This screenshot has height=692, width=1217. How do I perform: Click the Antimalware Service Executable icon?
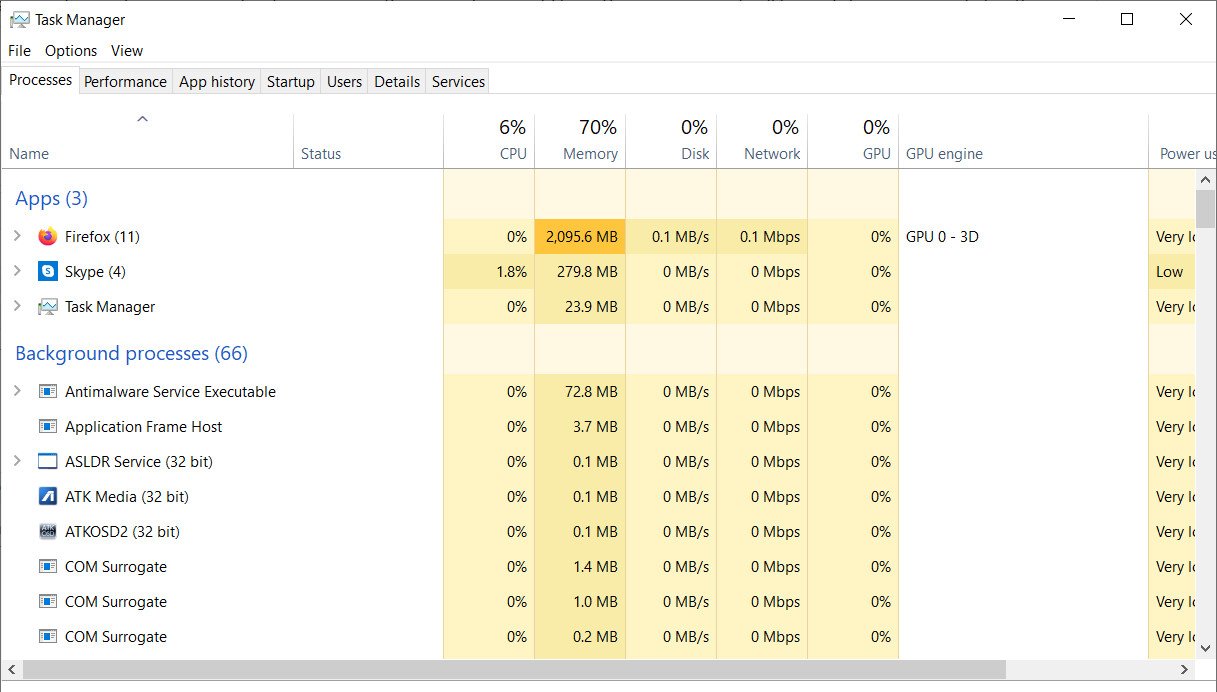tap(47, 392)
